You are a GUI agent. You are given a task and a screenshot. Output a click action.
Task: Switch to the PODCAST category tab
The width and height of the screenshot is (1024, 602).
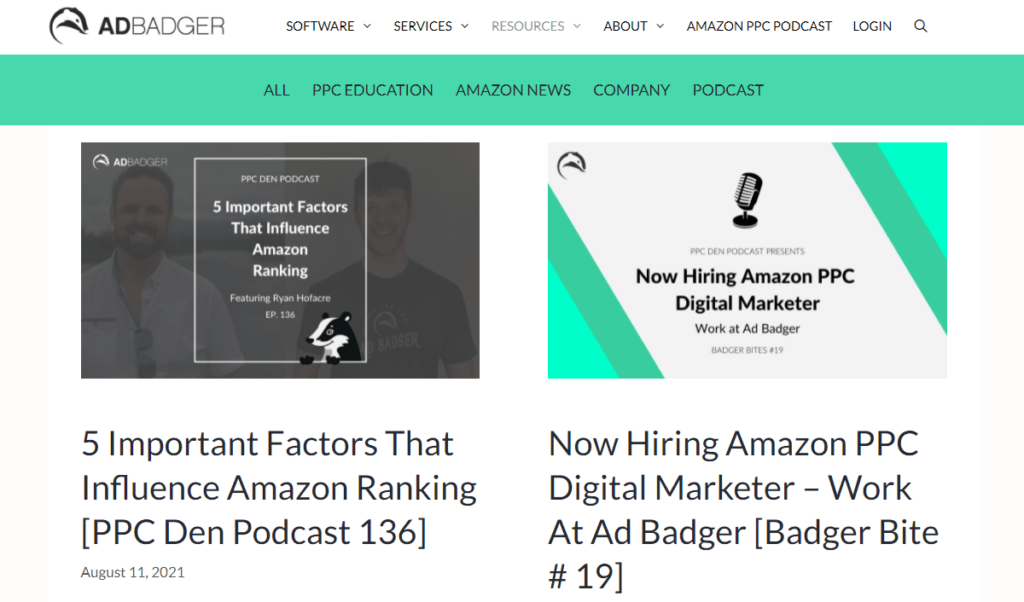click(x=727, y=90)
